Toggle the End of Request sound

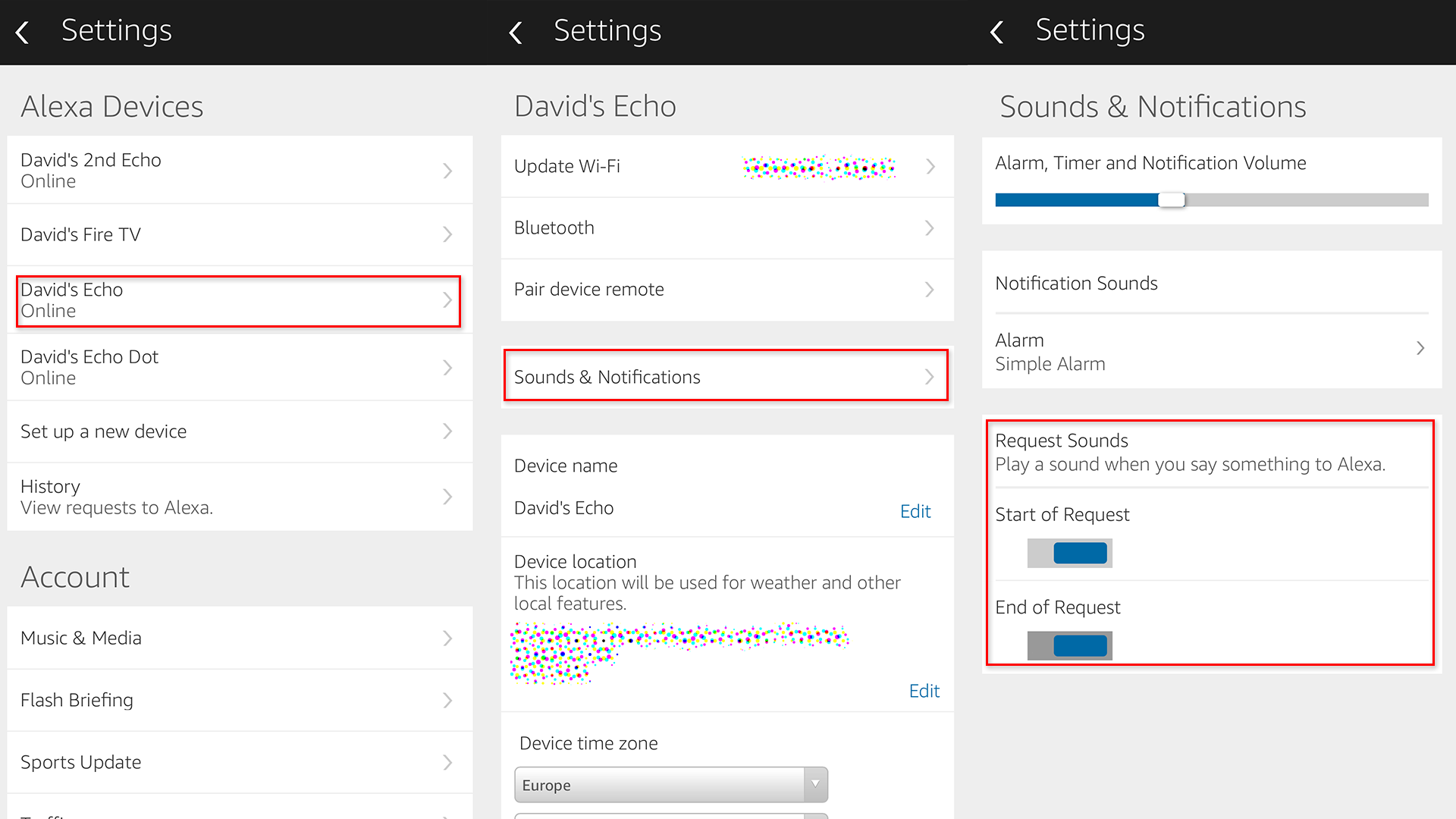(1070, 646)
